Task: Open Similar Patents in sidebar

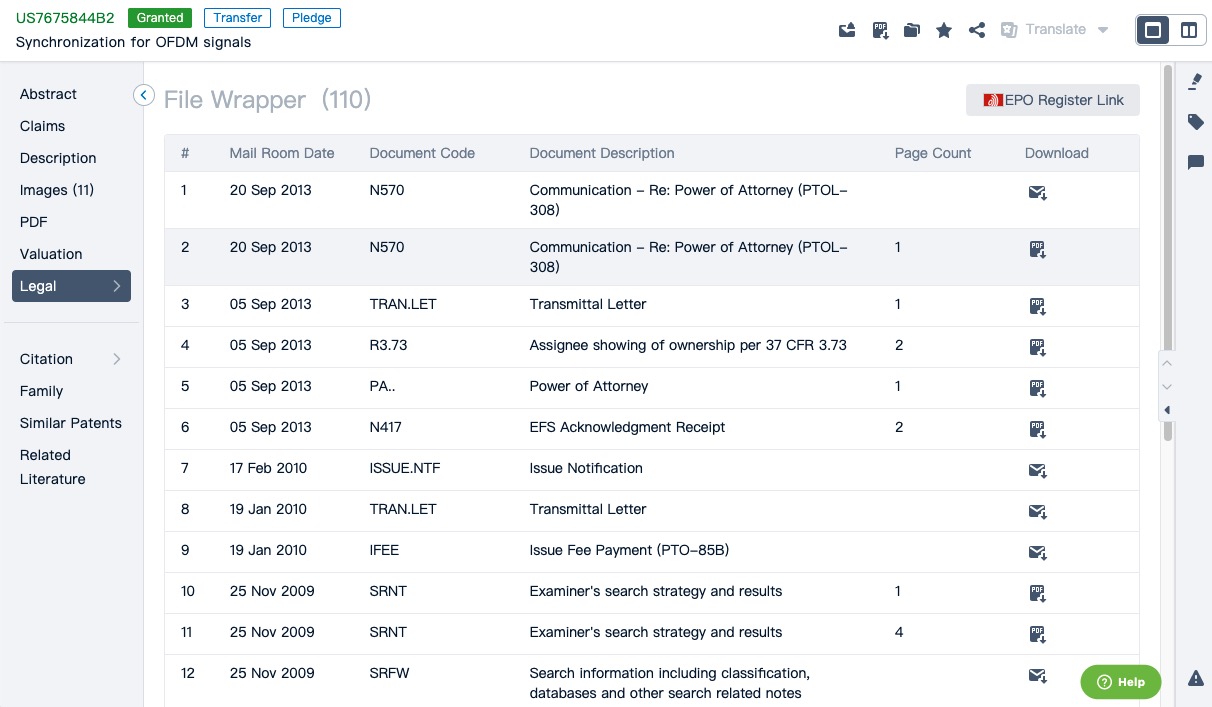Action: point(71,423)
